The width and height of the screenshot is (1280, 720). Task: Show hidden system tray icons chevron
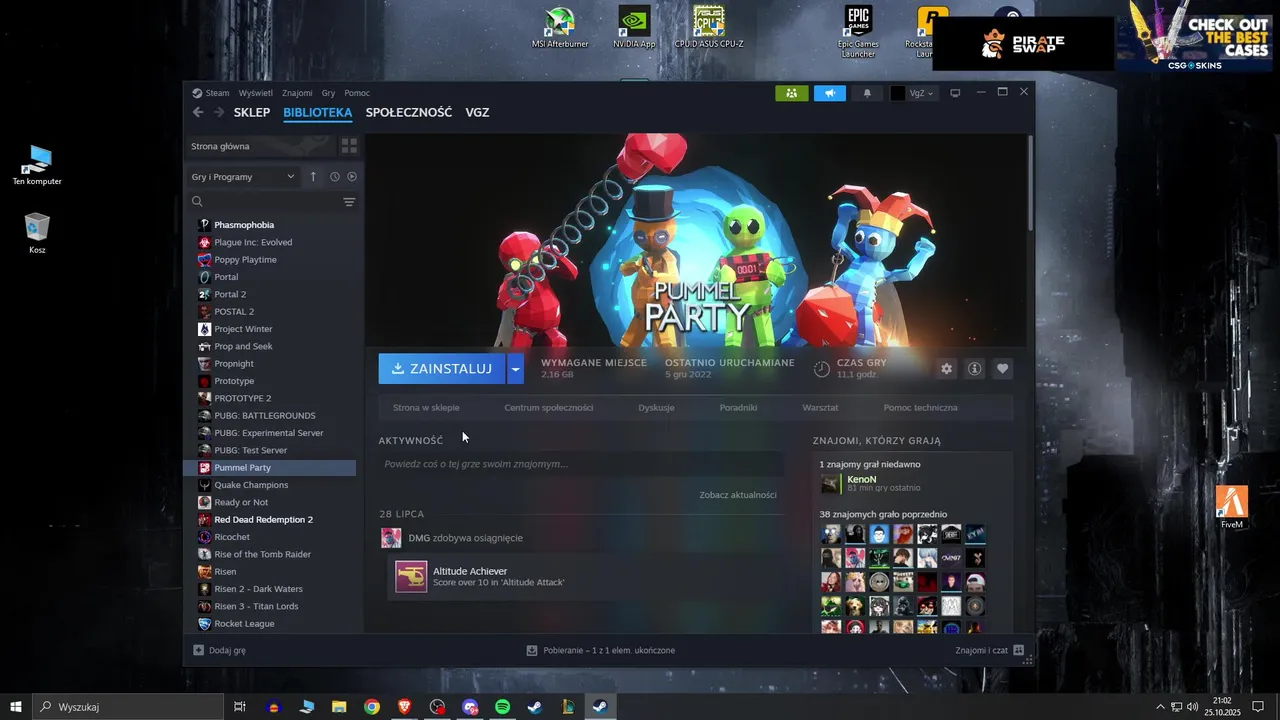1161,707
